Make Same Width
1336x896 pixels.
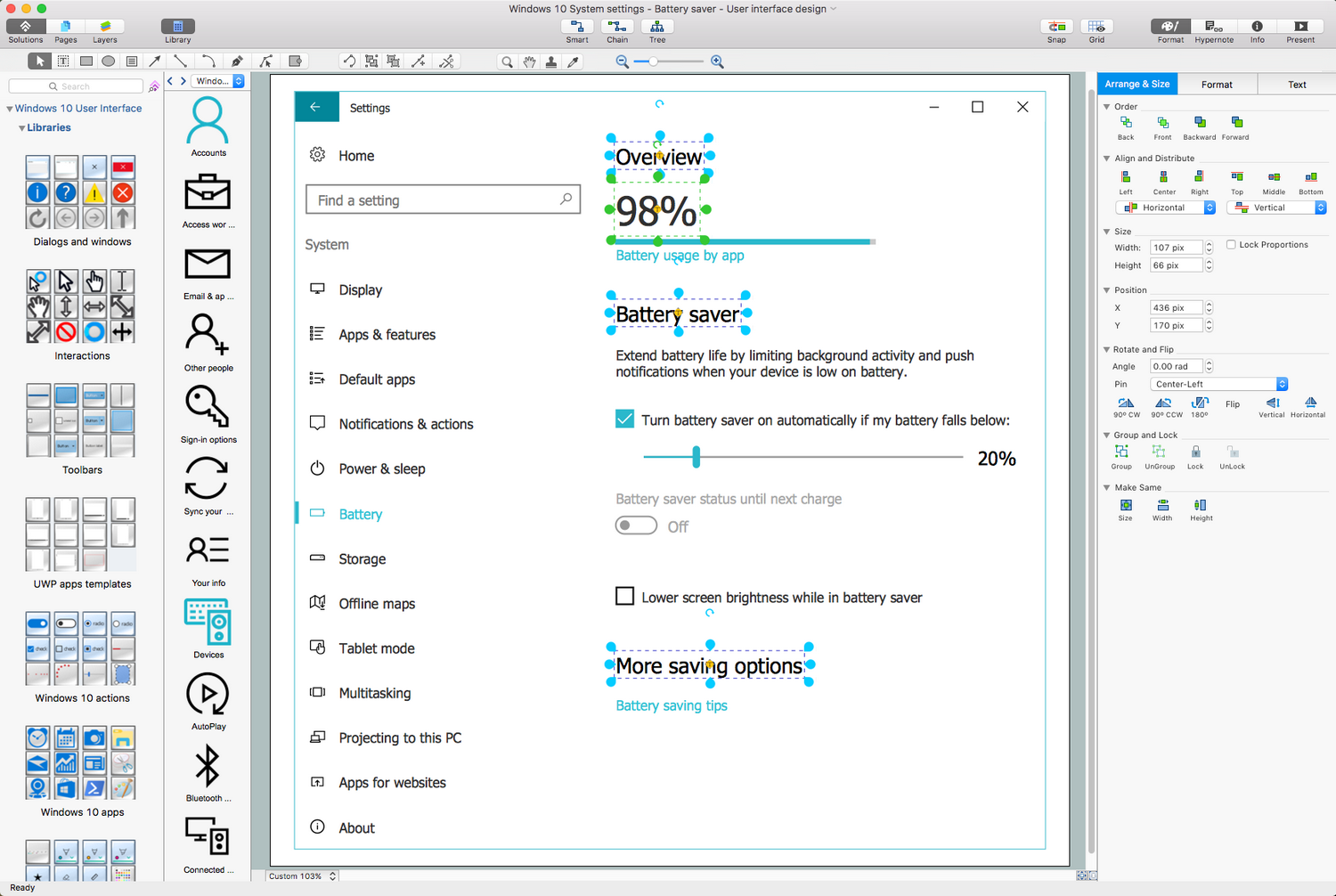coord(1162,509)
